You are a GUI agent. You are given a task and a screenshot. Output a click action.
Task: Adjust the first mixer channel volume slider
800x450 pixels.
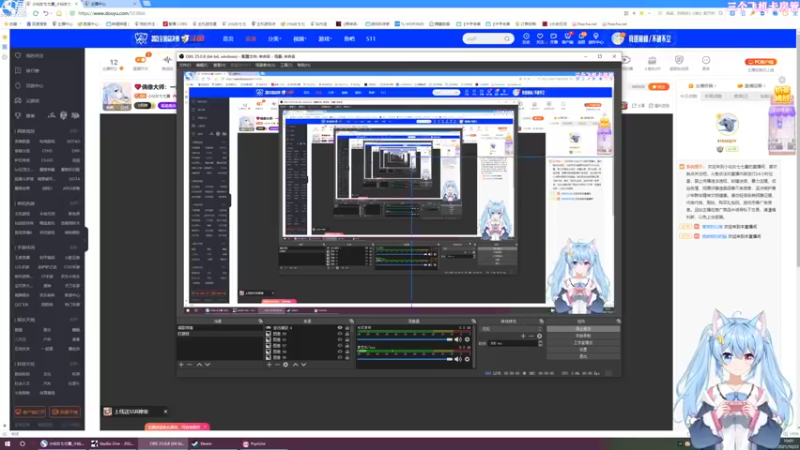click(x=405, y=339)
